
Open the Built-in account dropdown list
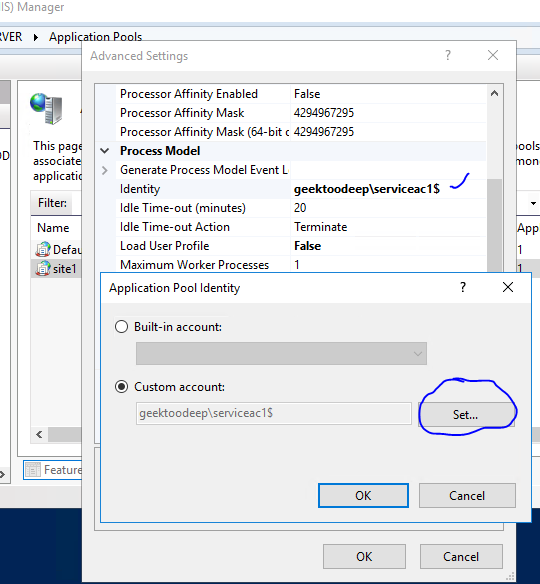click(x=281, y=353)
